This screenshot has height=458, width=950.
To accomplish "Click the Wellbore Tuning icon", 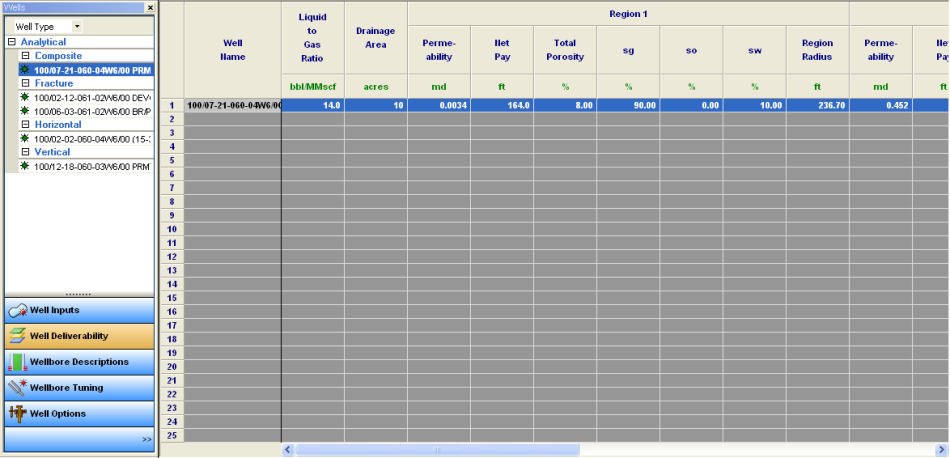I will (17, 388).
